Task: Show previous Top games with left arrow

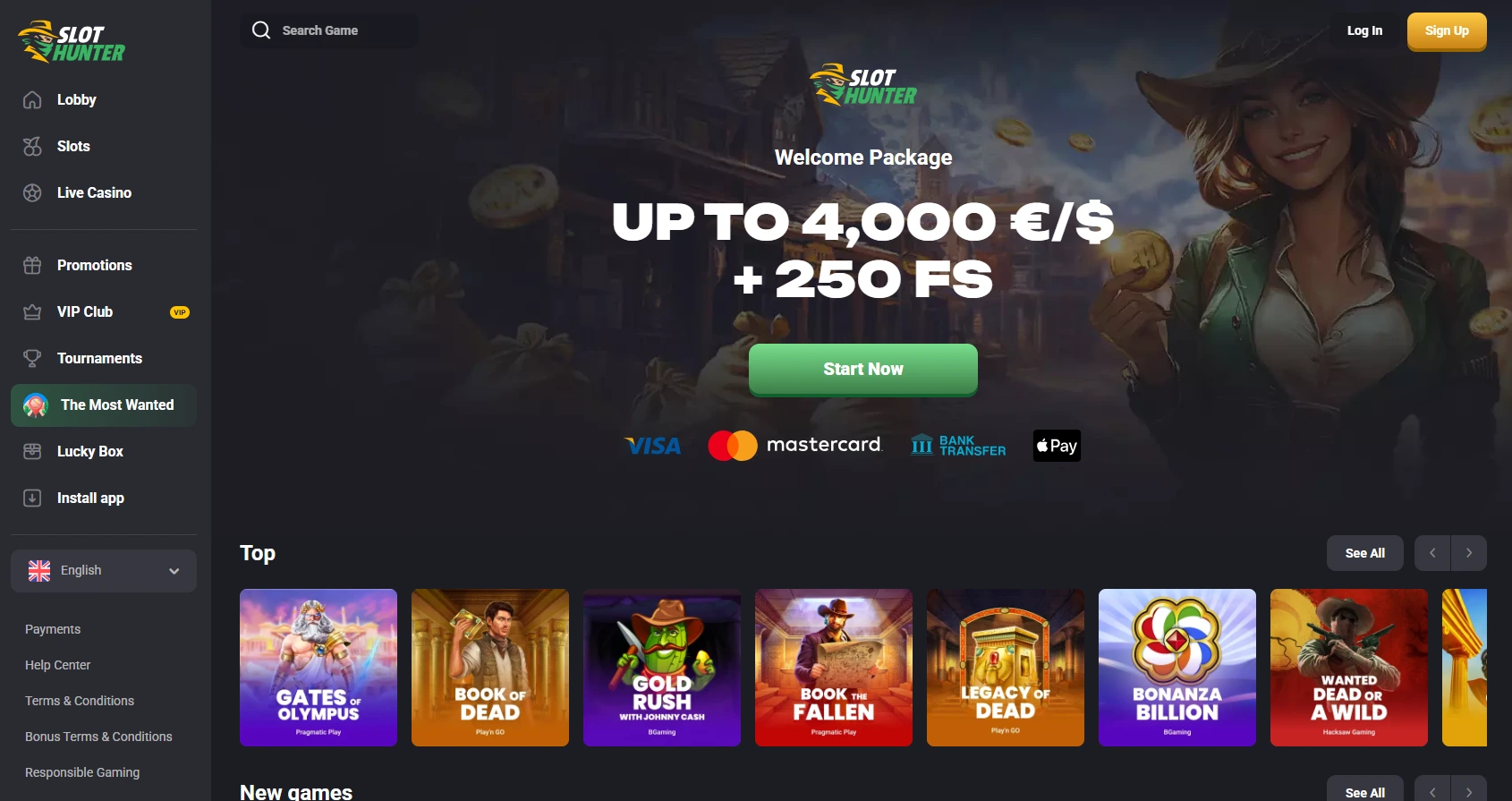Action: (x=1432, y=553)
